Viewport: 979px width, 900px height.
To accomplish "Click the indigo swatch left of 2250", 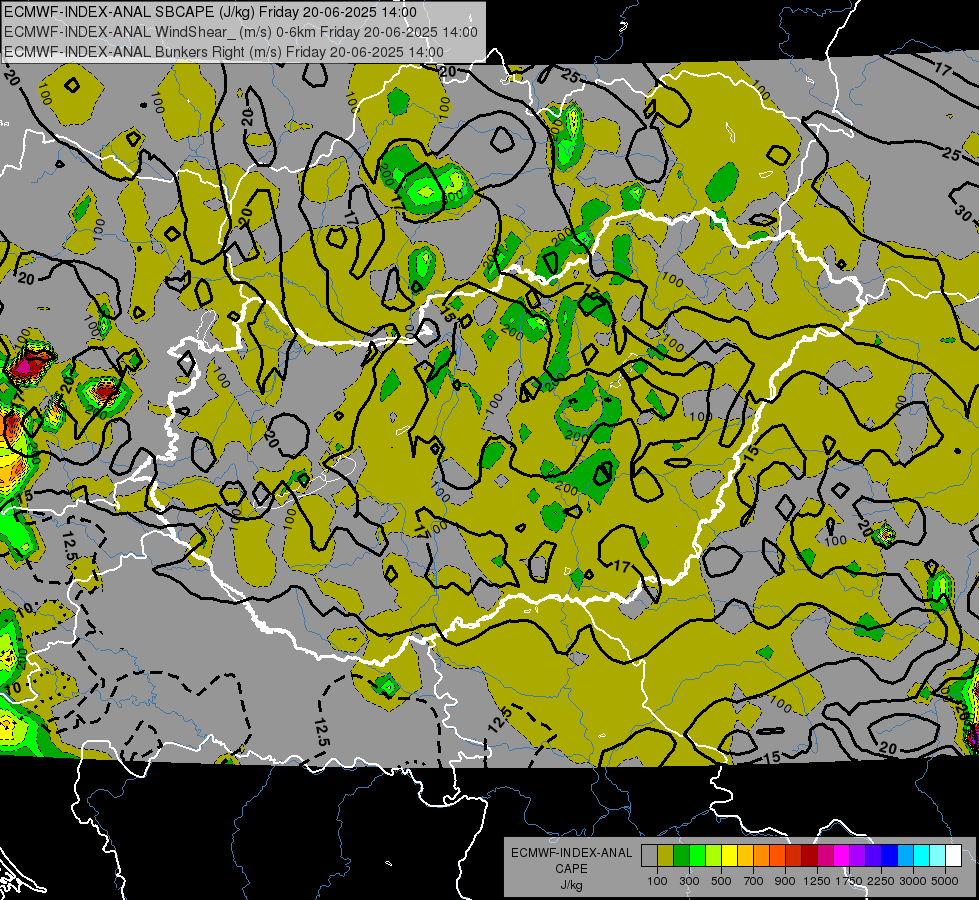I will point(873,856).
